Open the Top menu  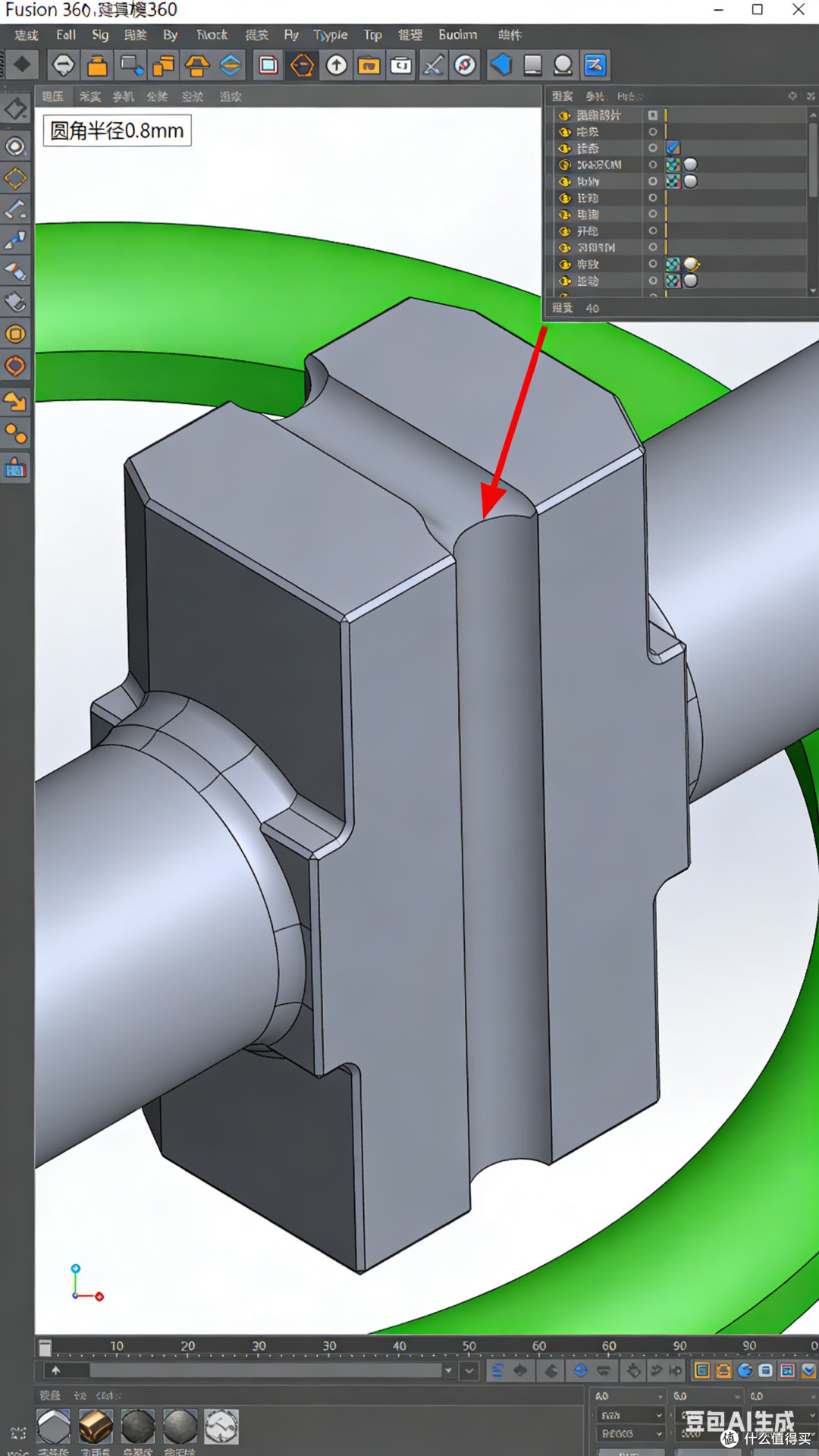click(x=372, y=35)
